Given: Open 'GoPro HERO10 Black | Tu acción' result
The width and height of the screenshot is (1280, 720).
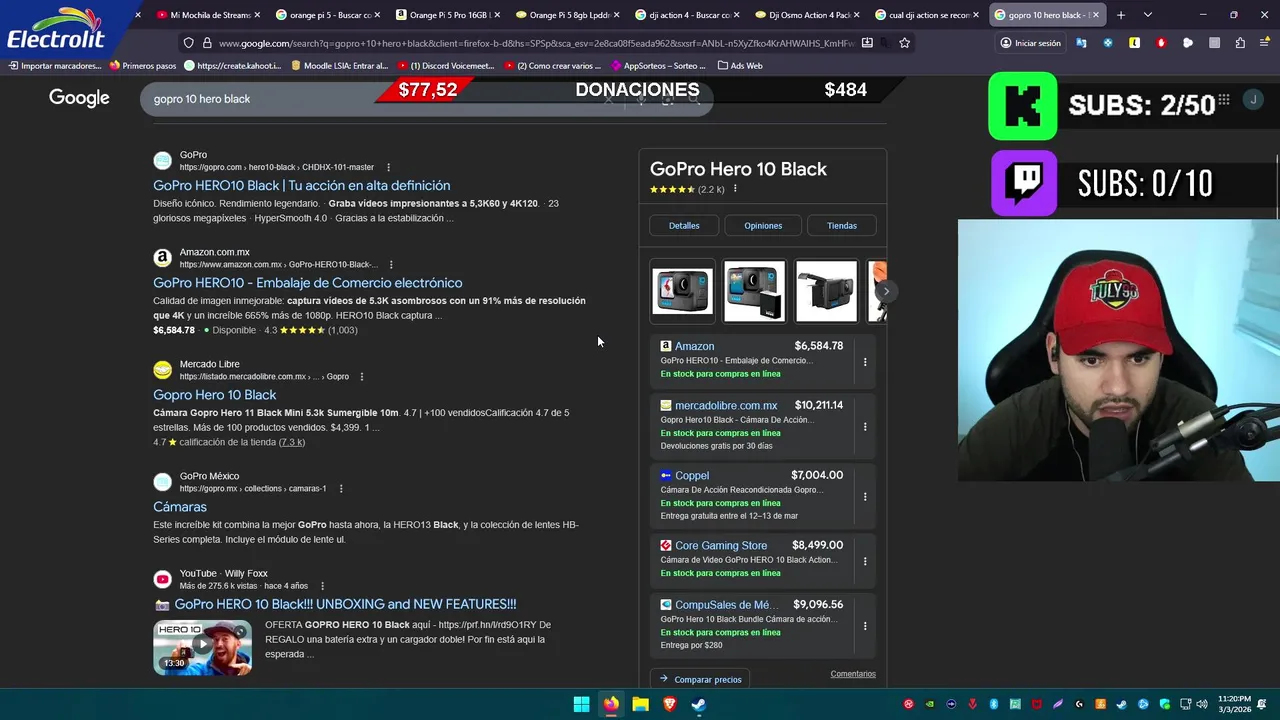Looking at the screenshot, I should (301, 186).
